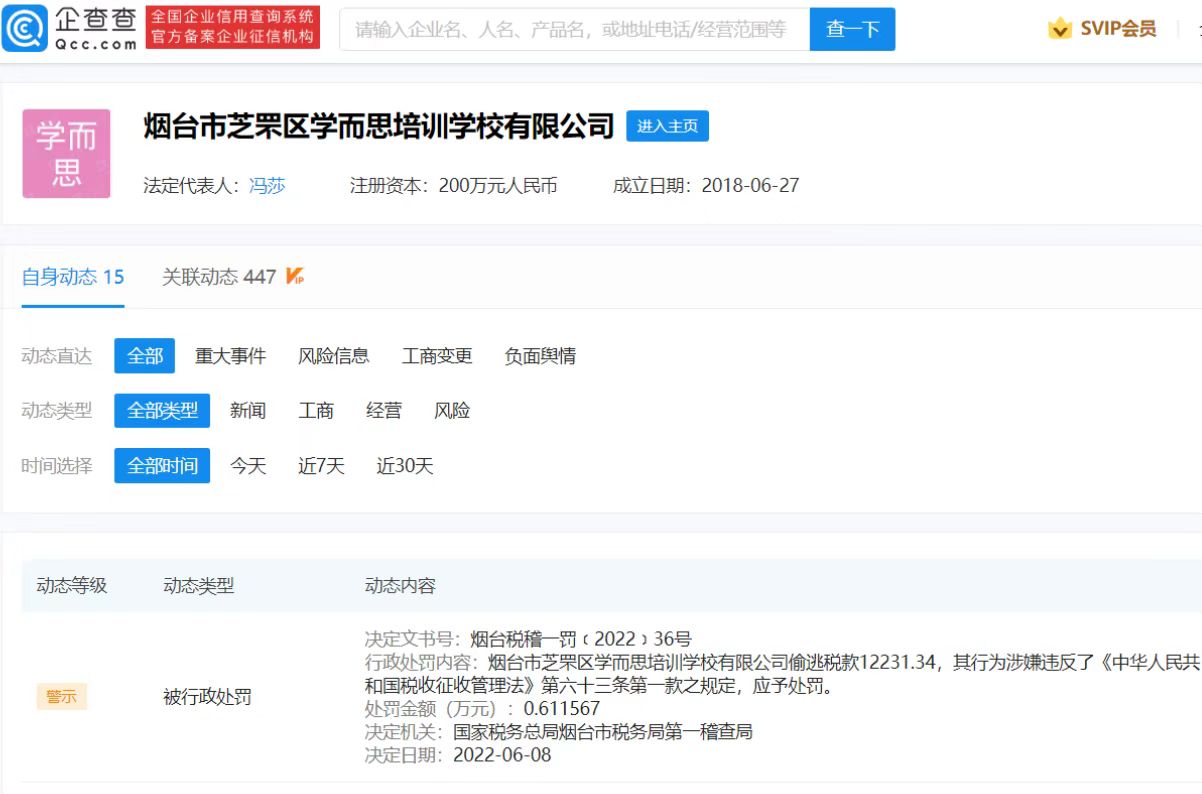This screenshot has height=794, width=1202.
Task: Open the SVIP会员 link
Action: click(1118, 29)
